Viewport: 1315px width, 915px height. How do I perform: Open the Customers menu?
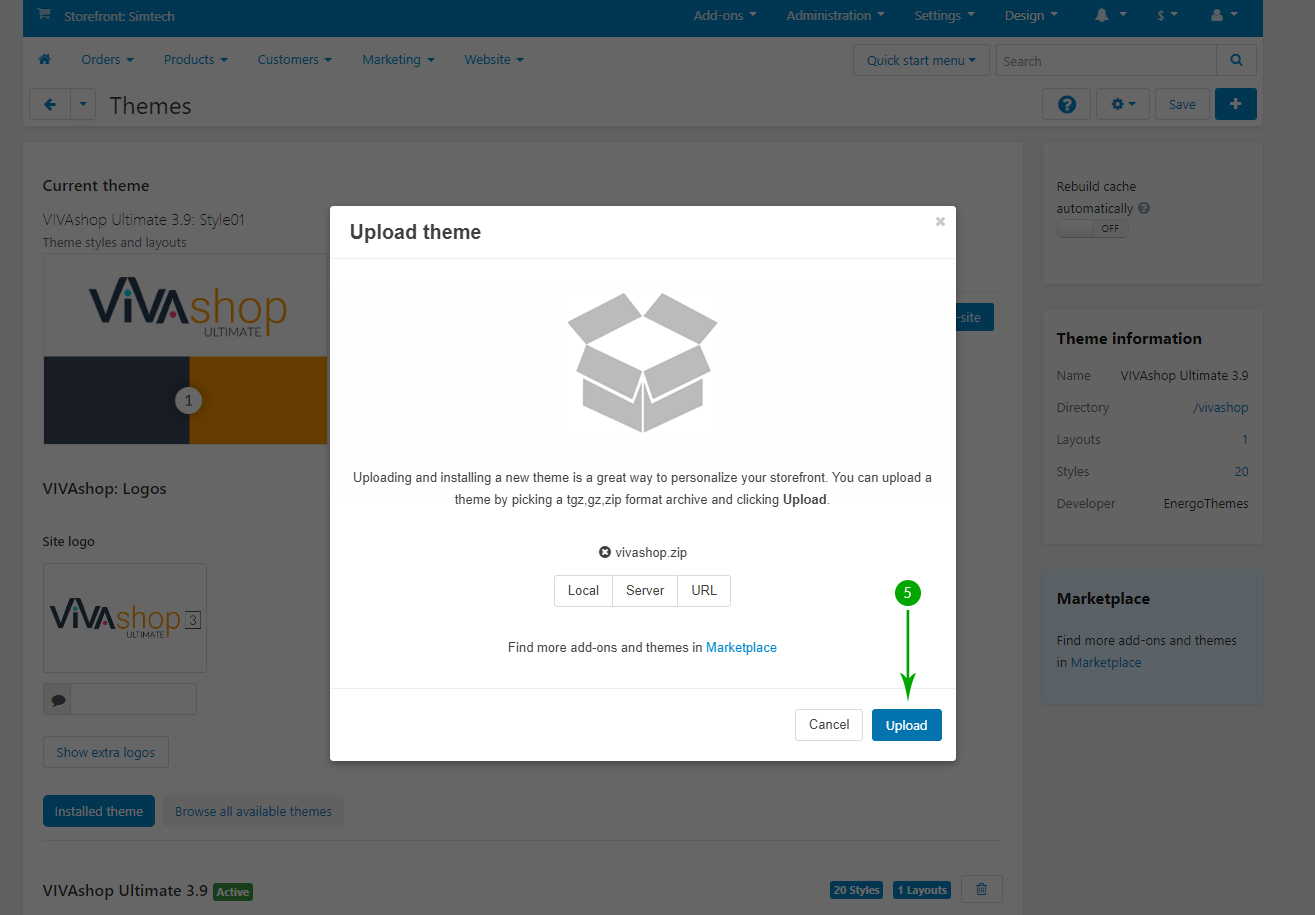295,60
